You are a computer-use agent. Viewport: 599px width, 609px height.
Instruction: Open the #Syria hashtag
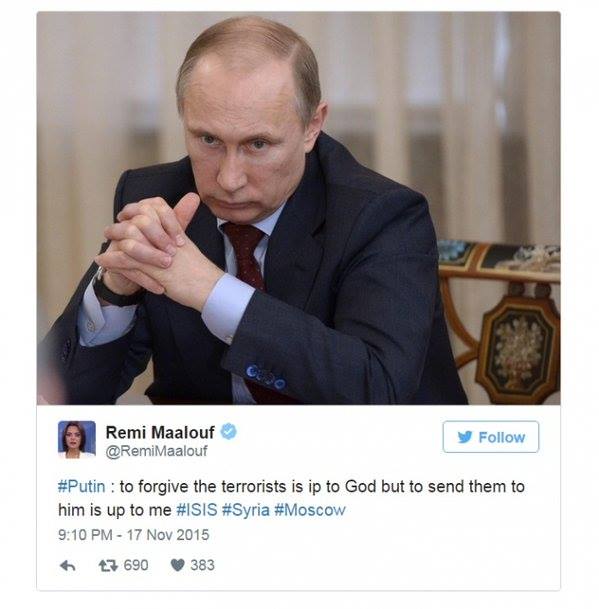click(246, 510)
